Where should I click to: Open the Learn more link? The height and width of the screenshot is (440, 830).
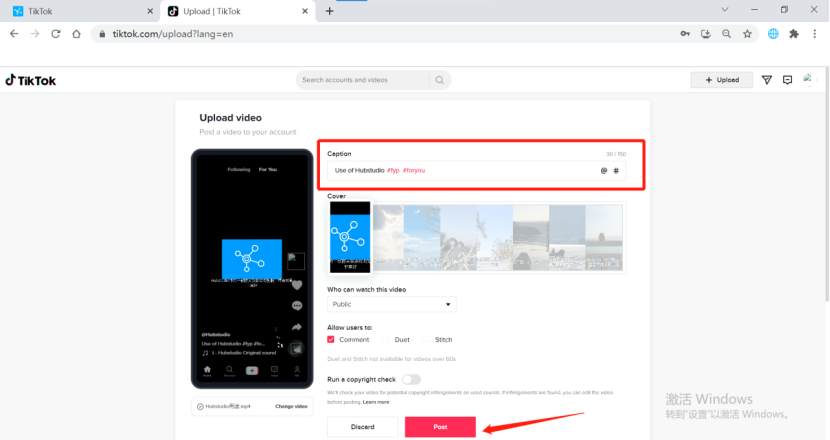point(376,402)
